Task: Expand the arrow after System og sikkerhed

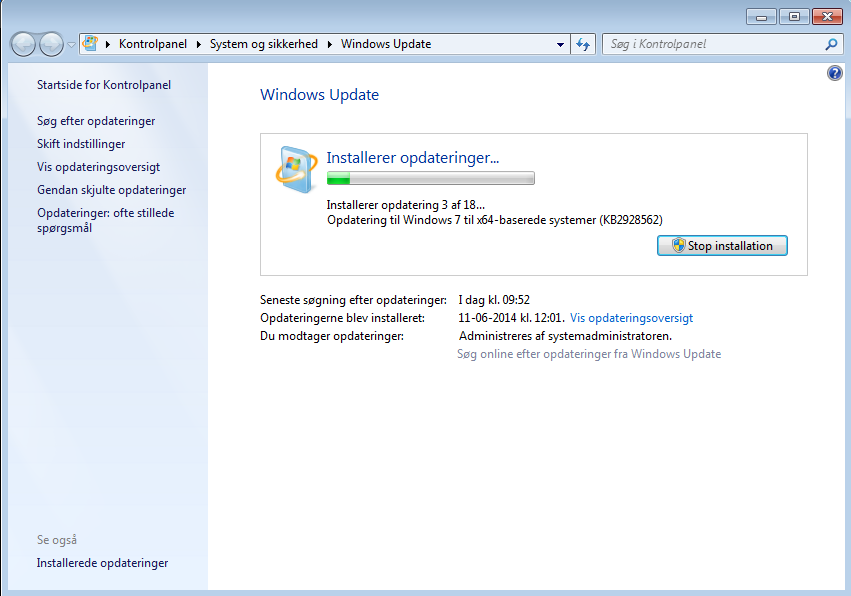Action: [329, 45]
